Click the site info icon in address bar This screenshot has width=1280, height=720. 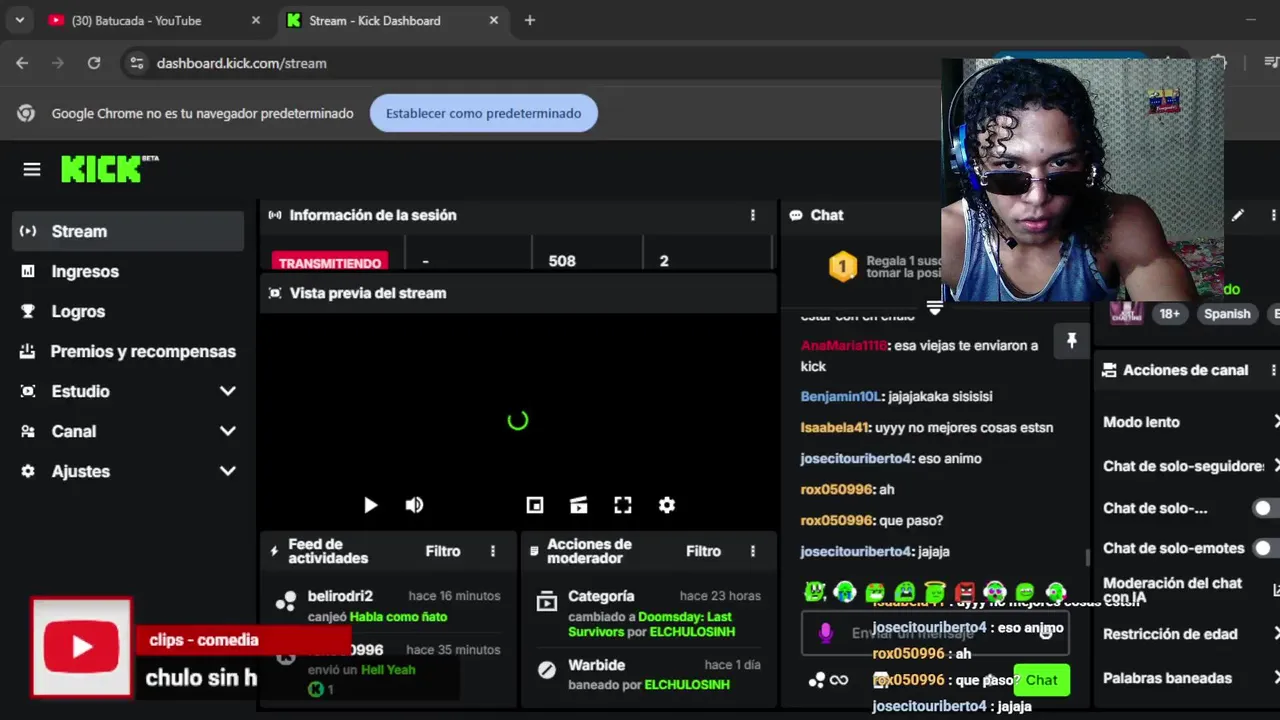pos(137,63)
